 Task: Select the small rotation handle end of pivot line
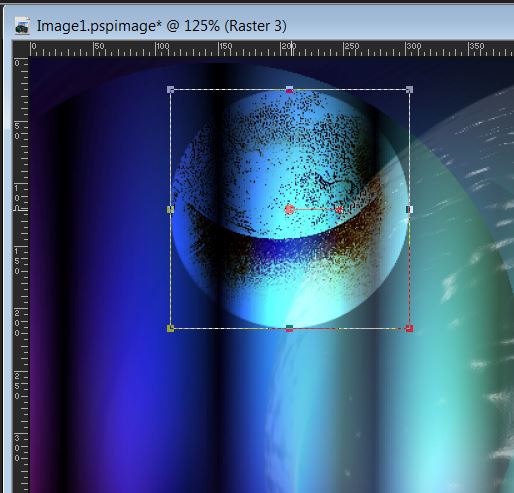tap(340, 210)
